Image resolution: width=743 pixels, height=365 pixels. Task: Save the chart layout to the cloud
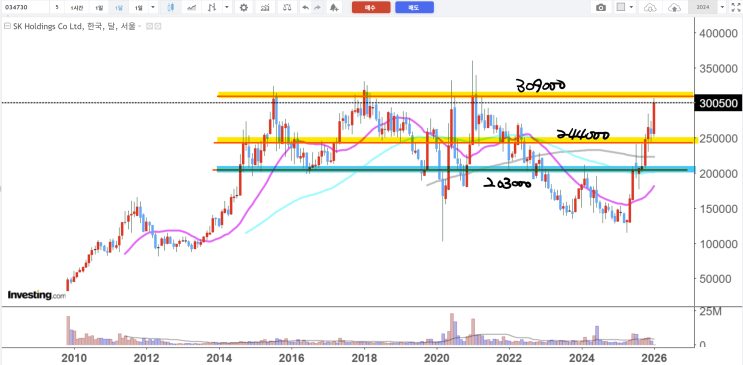tap(673, 7)
